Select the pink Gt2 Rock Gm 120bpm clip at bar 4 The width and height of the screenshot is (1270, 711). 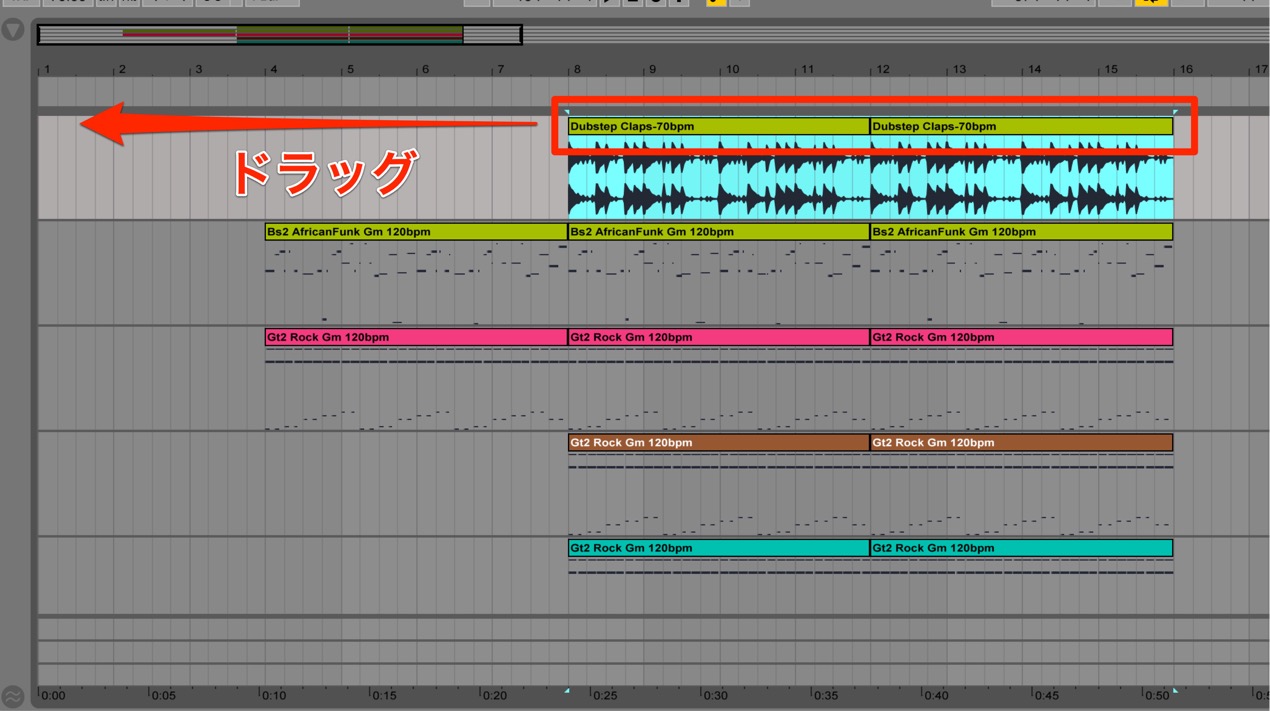point(416,337)
